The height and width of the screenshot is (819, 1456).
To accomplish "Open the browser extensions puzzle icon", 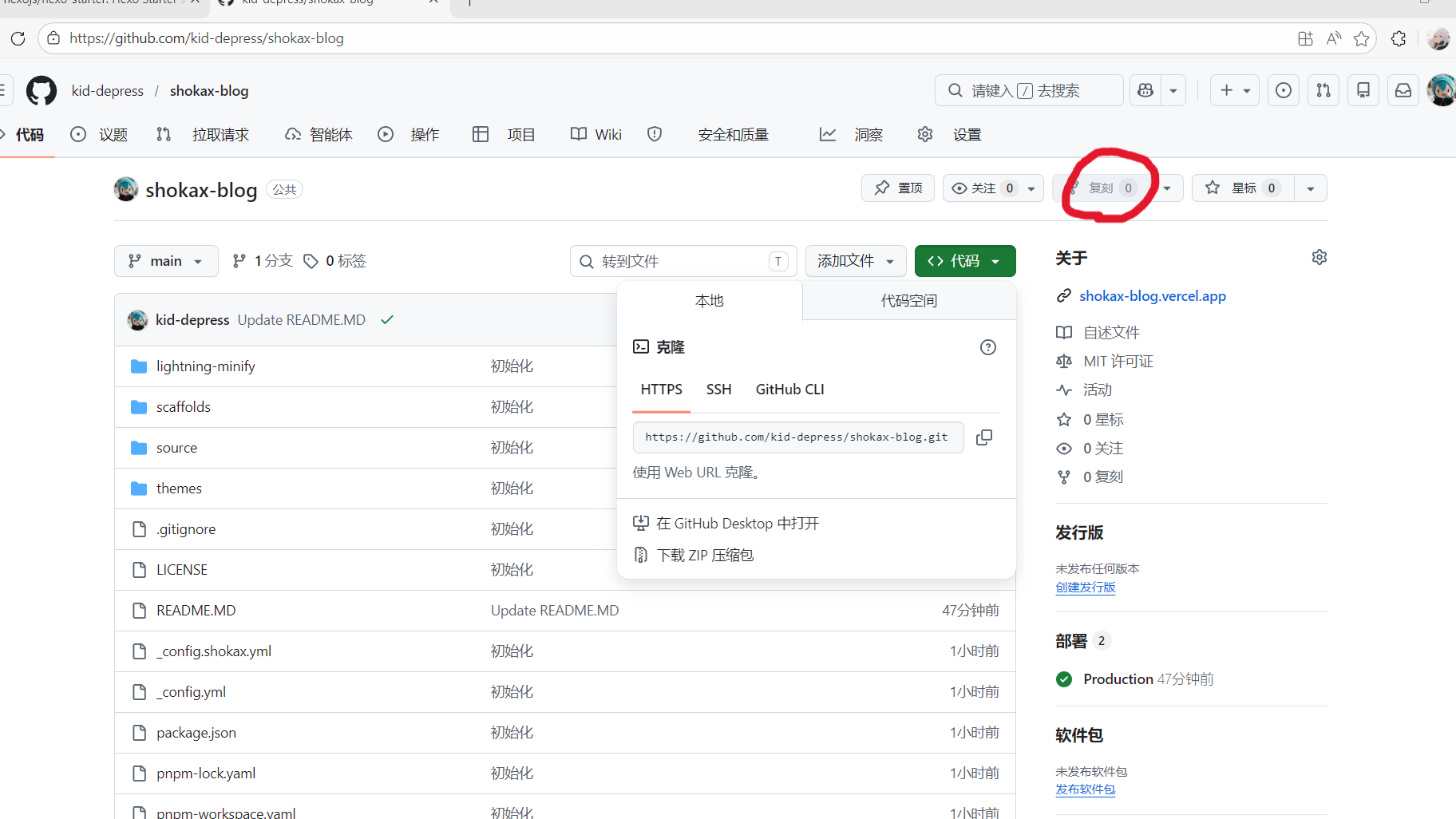I will [x=1399, y=38].
